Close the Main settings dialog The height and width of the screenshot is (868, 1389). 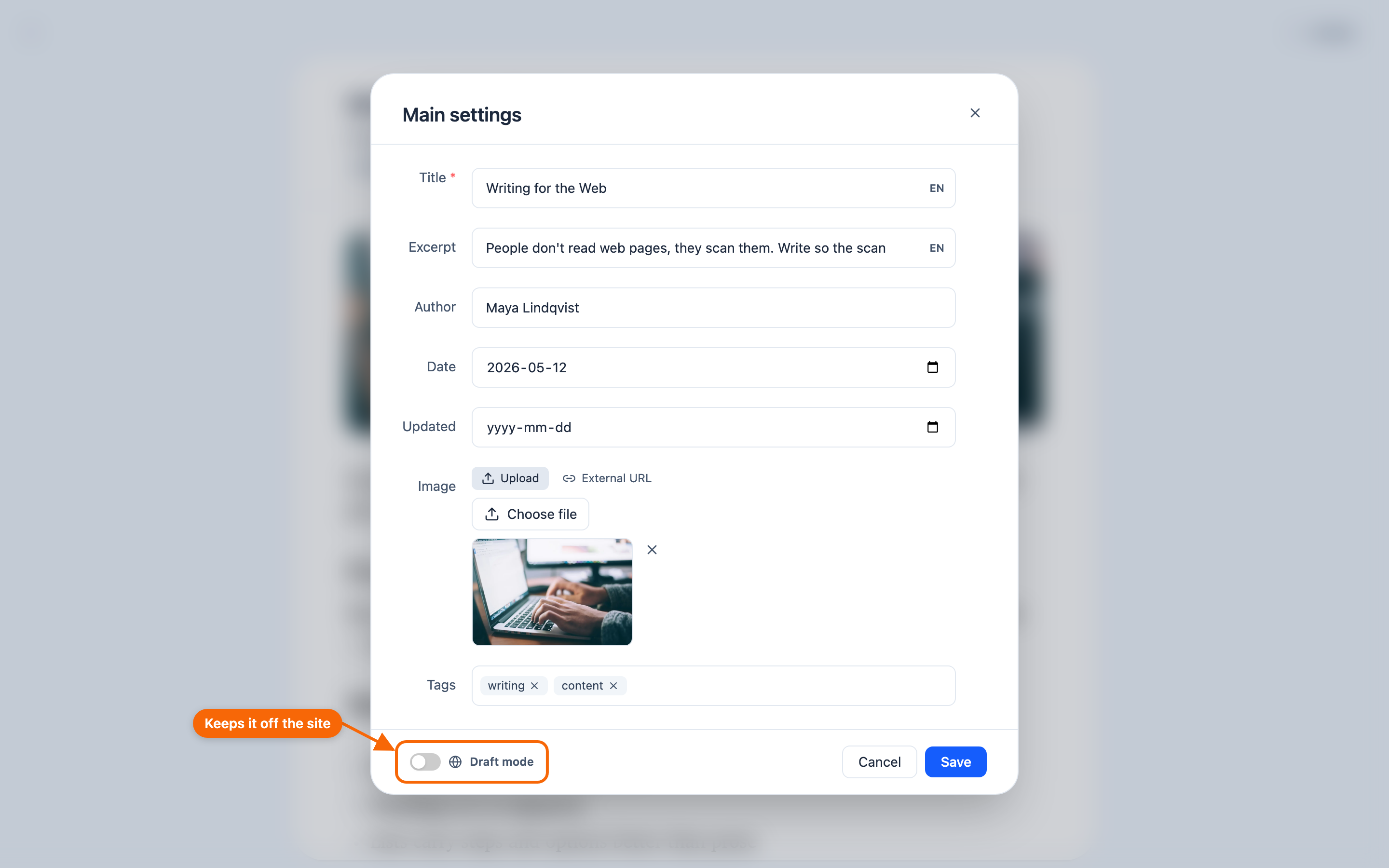pyautogui.click(x=975, y=113)
